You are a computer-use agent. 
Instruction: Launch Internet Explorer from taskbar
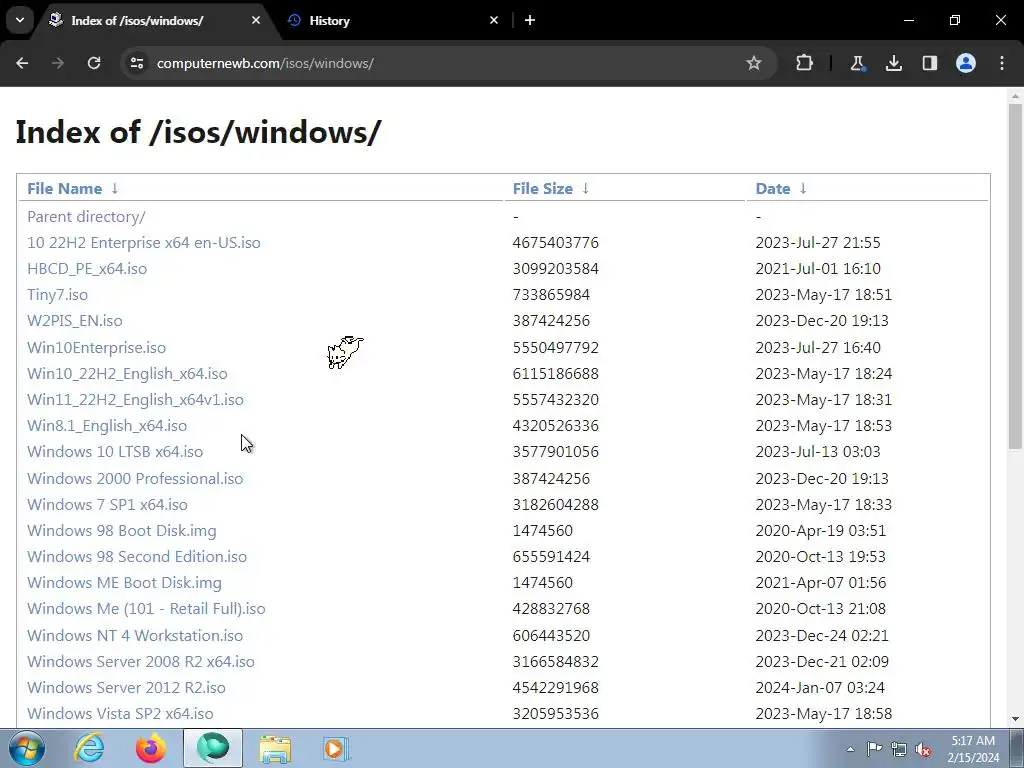point(89,748)
